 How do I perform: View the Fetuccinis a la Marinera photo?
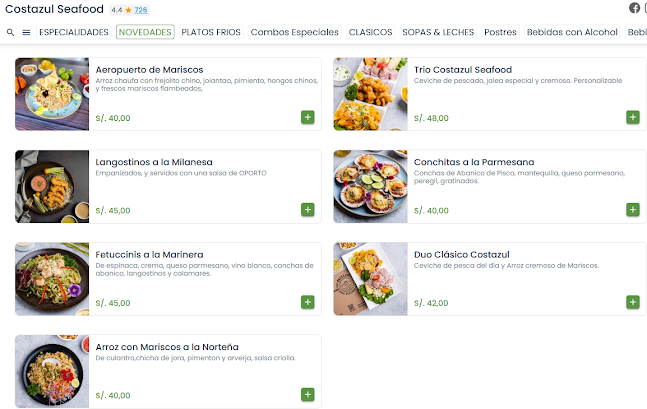coord(52,279)
